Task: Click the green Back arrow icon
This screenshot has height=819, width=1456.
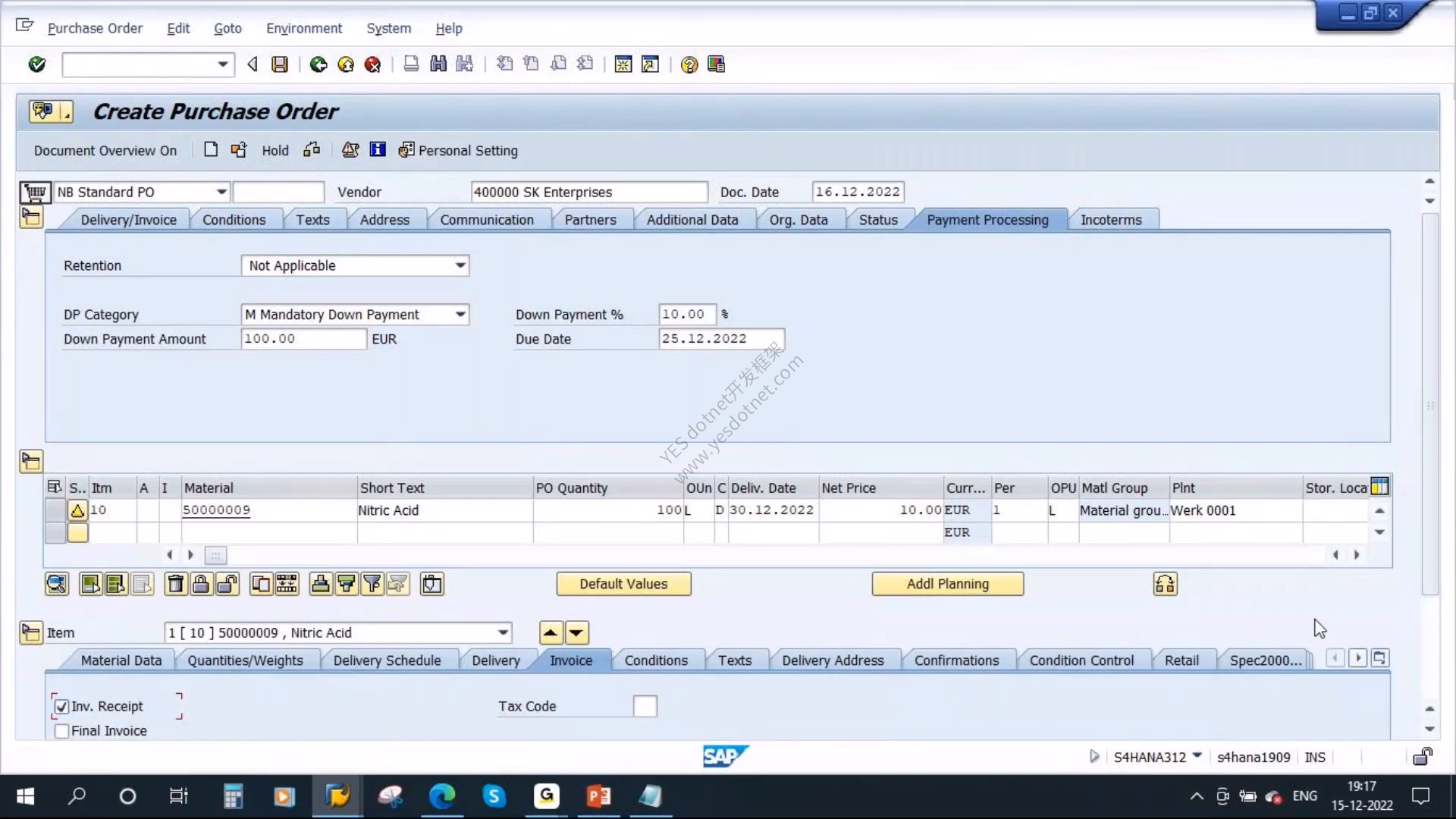Action: point(318,64)
